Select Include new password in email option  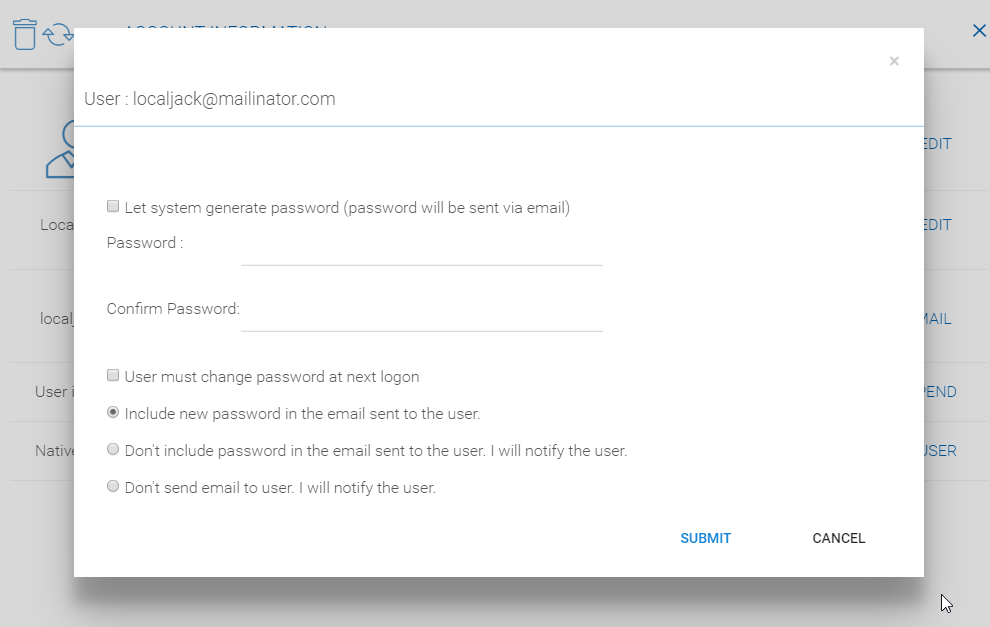point(113,412)
